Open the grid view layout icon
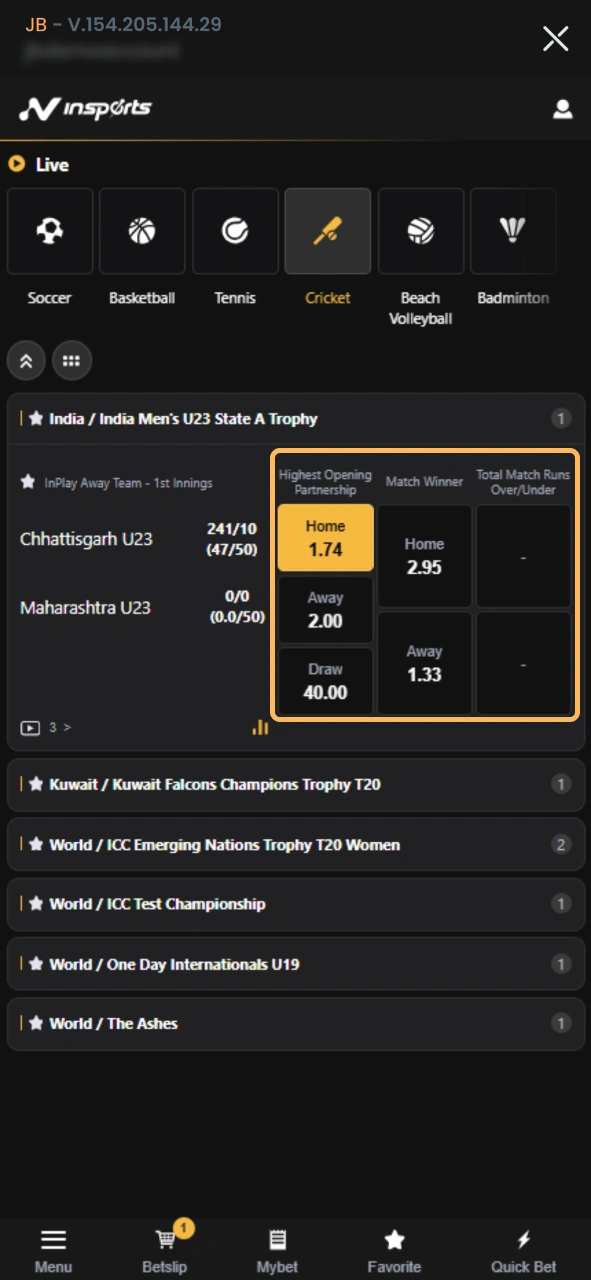Image resolution: width=591 pixels, height=1280 pixels. click(x=71, y=360)
